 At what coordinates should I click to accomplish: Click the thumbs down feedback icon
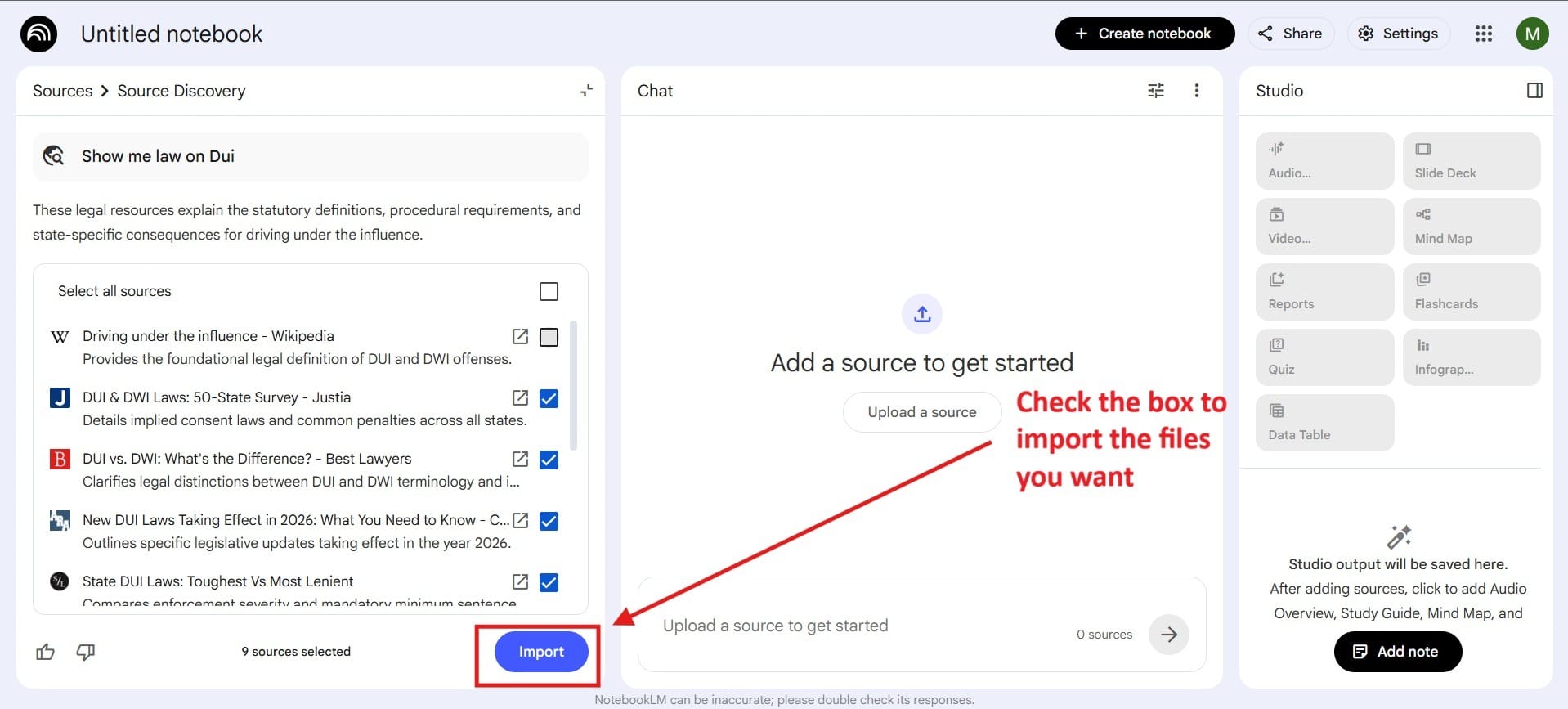click(x=86, y=652)
